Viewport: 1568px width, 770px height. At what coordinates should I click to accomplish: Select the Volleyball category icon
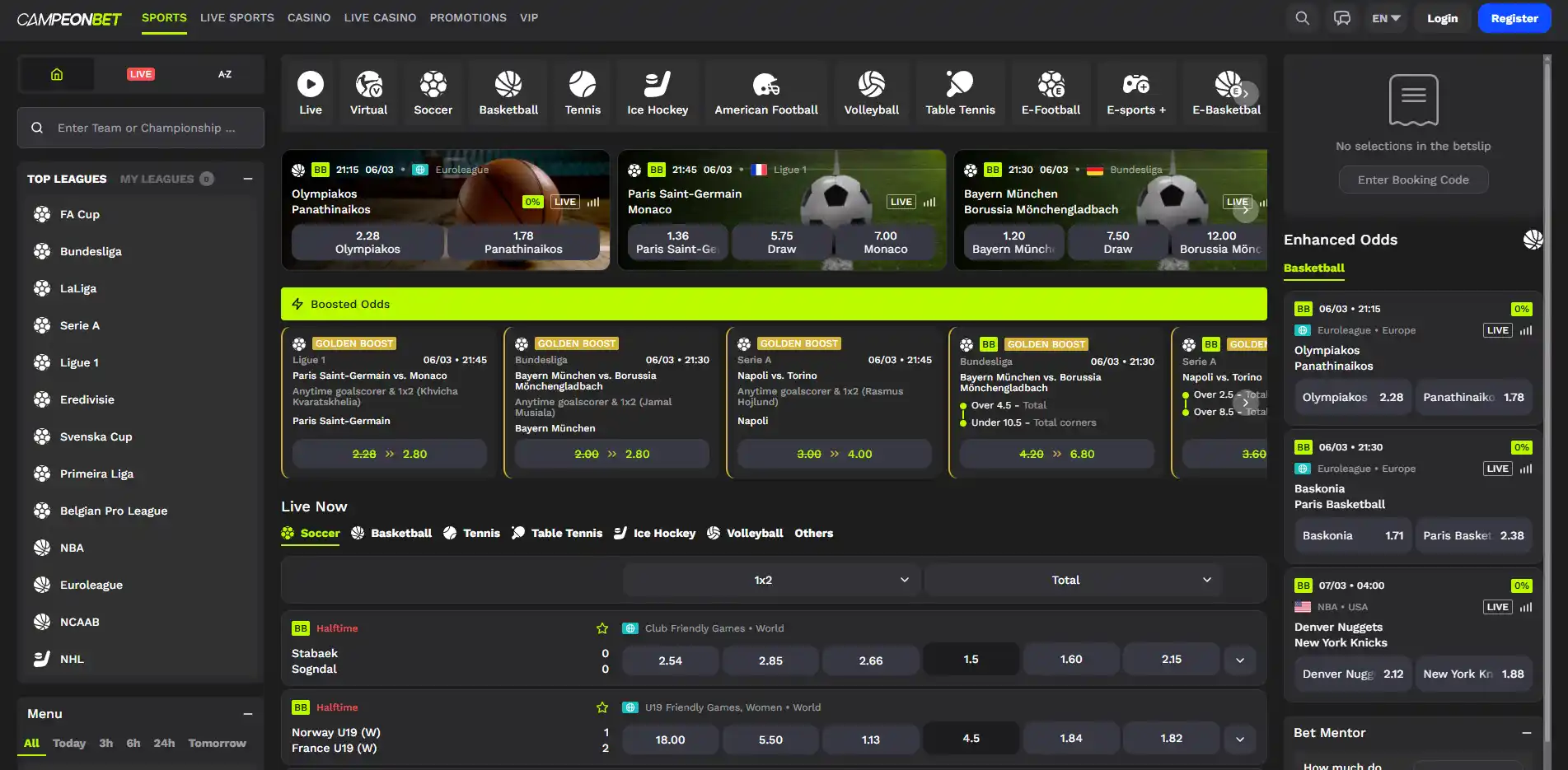tap(872, 93)
